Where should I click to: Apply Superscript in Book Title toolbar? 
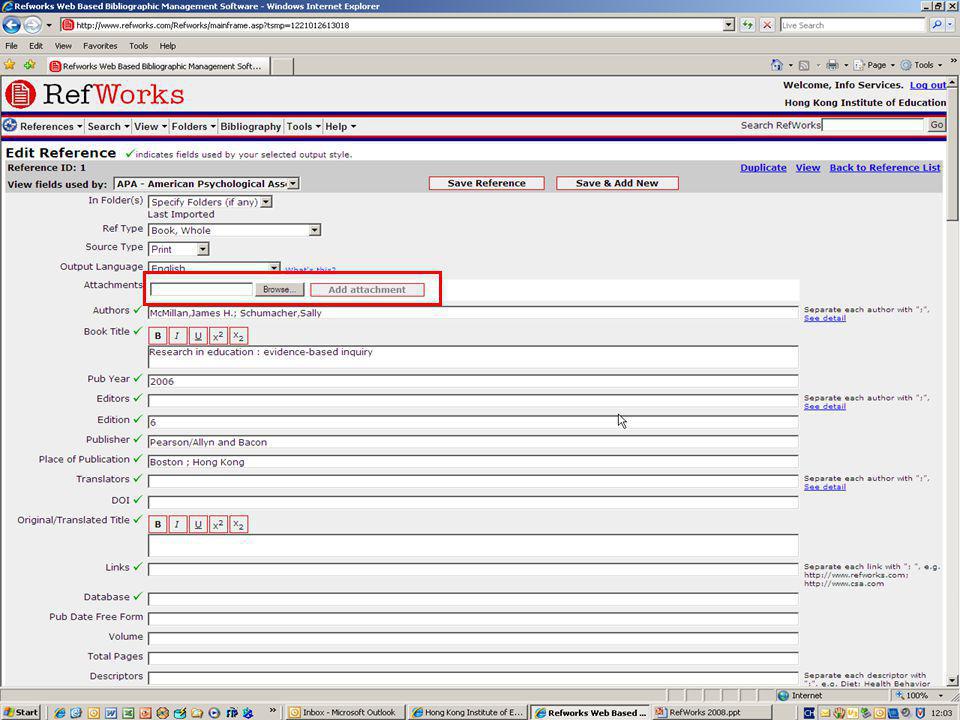[x=218, y=336]
